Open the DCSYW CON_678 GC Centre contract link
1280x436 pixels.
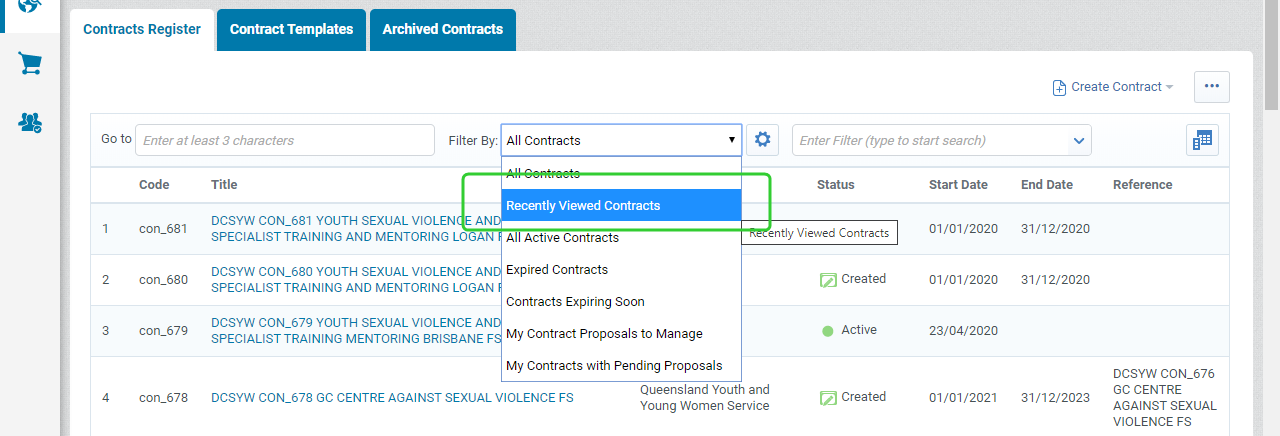(392, 397)
